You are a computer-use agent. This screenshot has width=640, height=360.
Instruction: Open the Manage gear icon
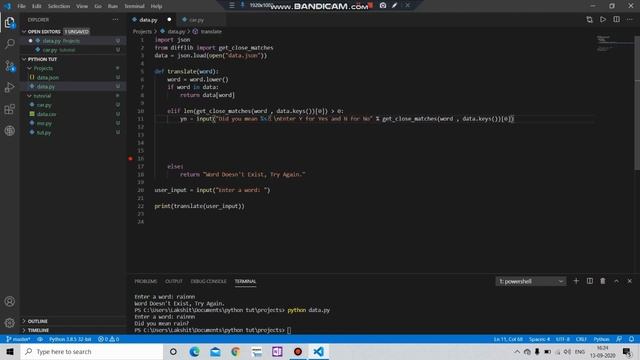(10, 323)
